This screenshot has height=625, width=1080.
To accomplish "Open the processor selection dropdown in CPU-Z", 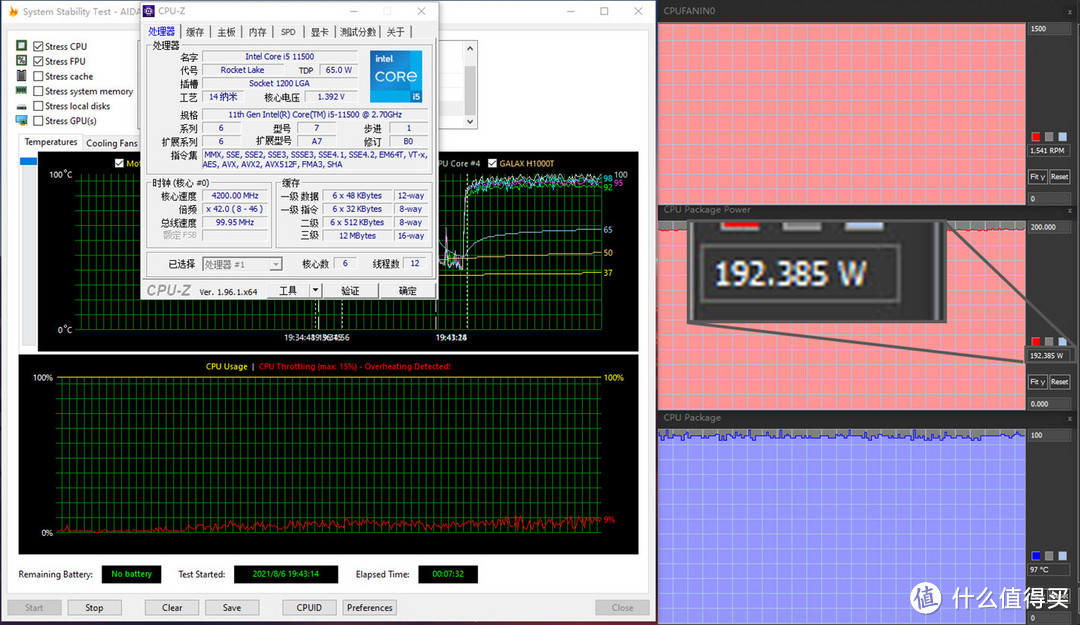I will coord(275,264).
